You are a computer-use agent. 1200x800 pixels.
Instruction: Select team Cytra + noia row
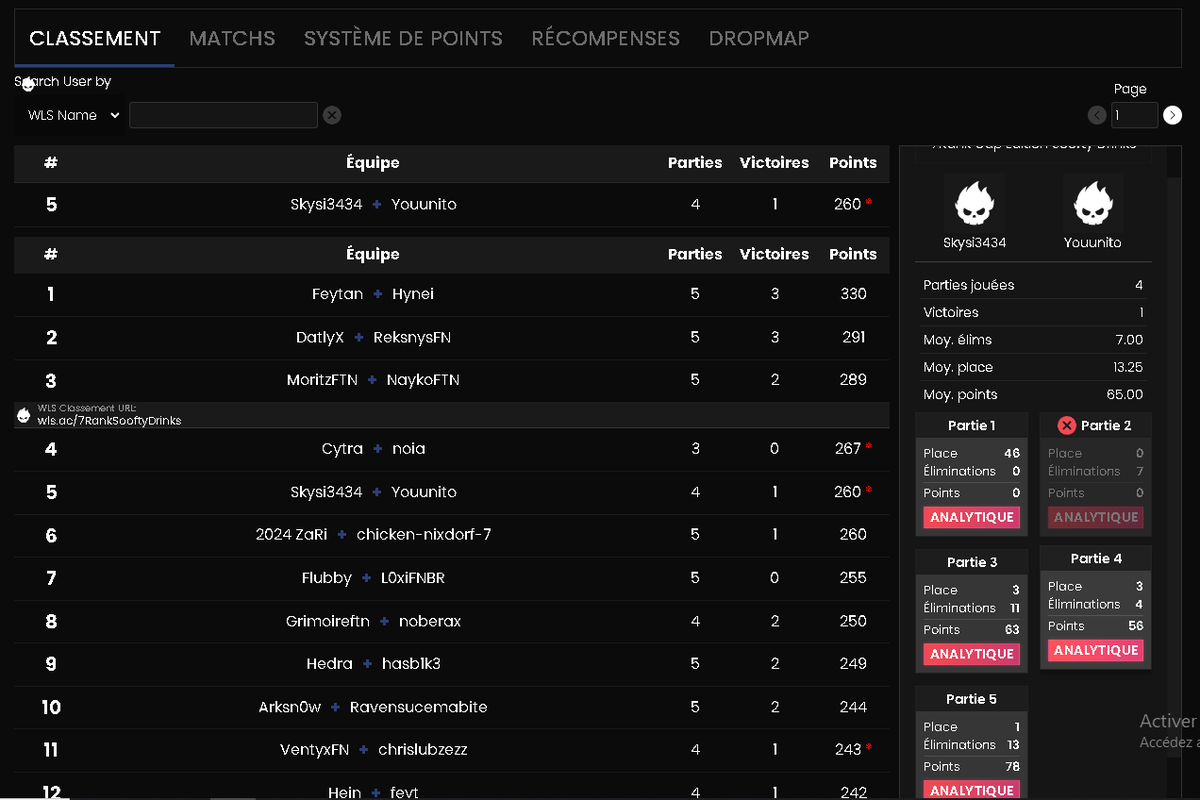pos(452,449)
